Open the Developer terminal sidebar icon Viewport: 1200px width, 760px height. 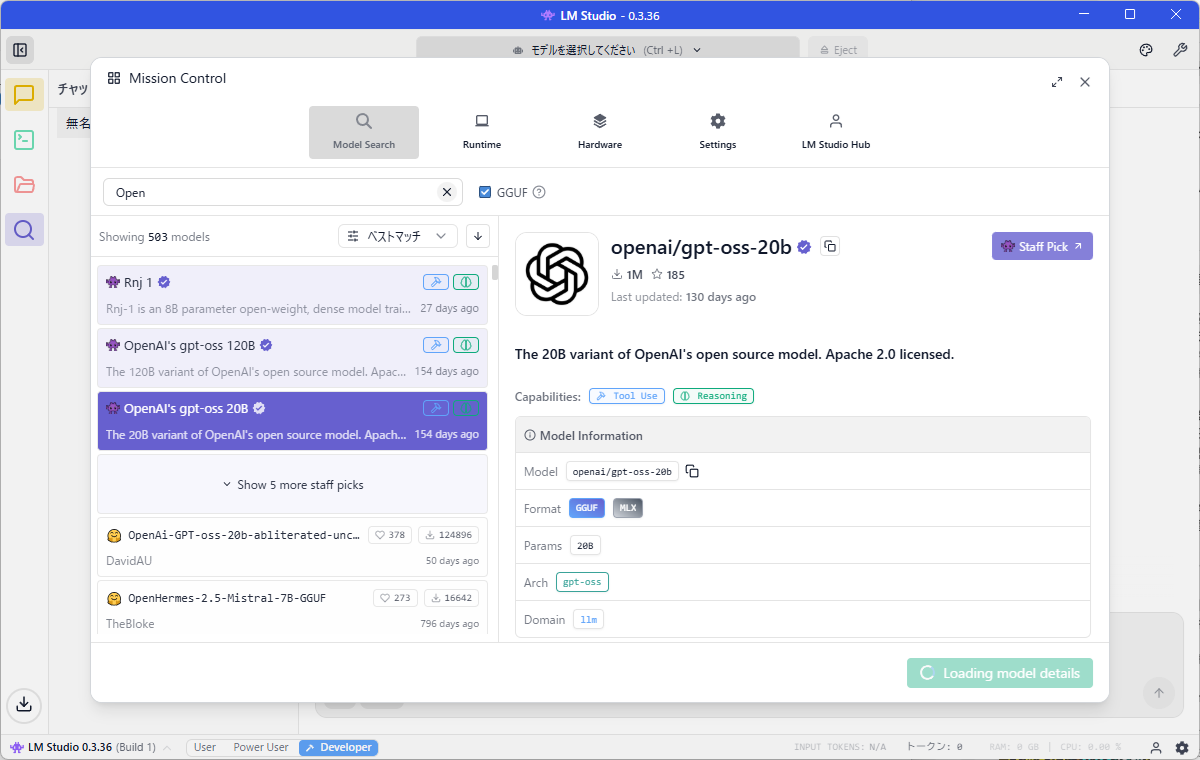24,140
